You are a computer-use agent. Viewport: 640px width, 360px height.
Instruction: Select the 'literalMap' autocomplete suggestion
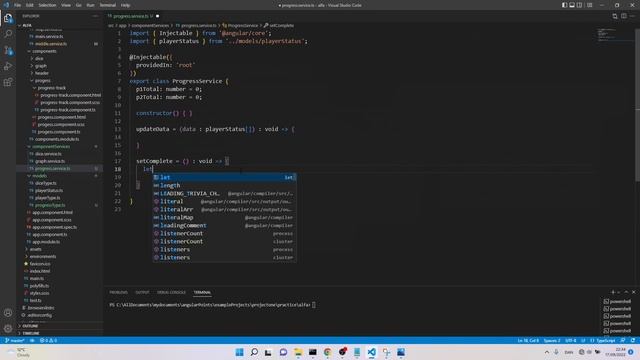coord(224,218)
